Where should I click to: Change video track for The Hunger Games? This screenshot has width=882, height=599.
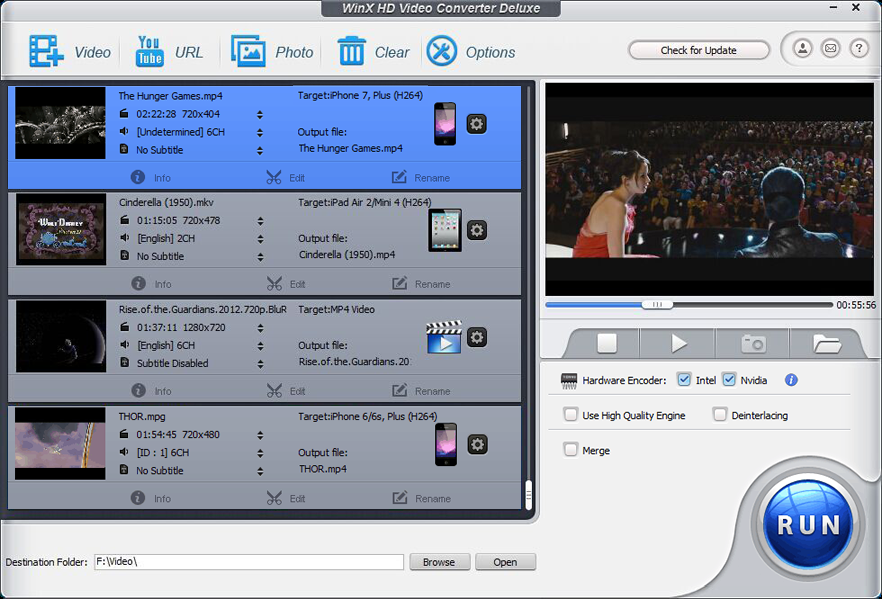260,115
